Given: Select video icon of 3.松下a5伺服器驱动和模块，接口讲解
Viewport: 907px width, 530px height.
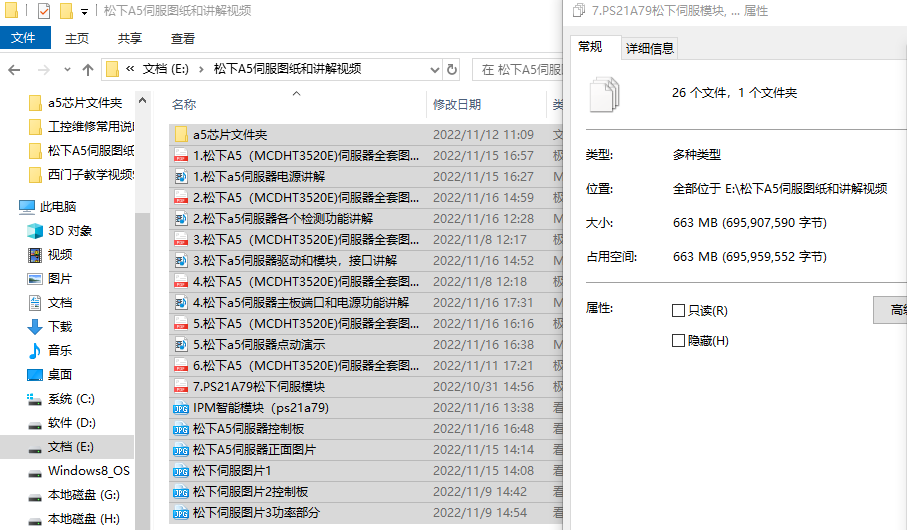Looking at the screenshot, I should pos(181,260).
